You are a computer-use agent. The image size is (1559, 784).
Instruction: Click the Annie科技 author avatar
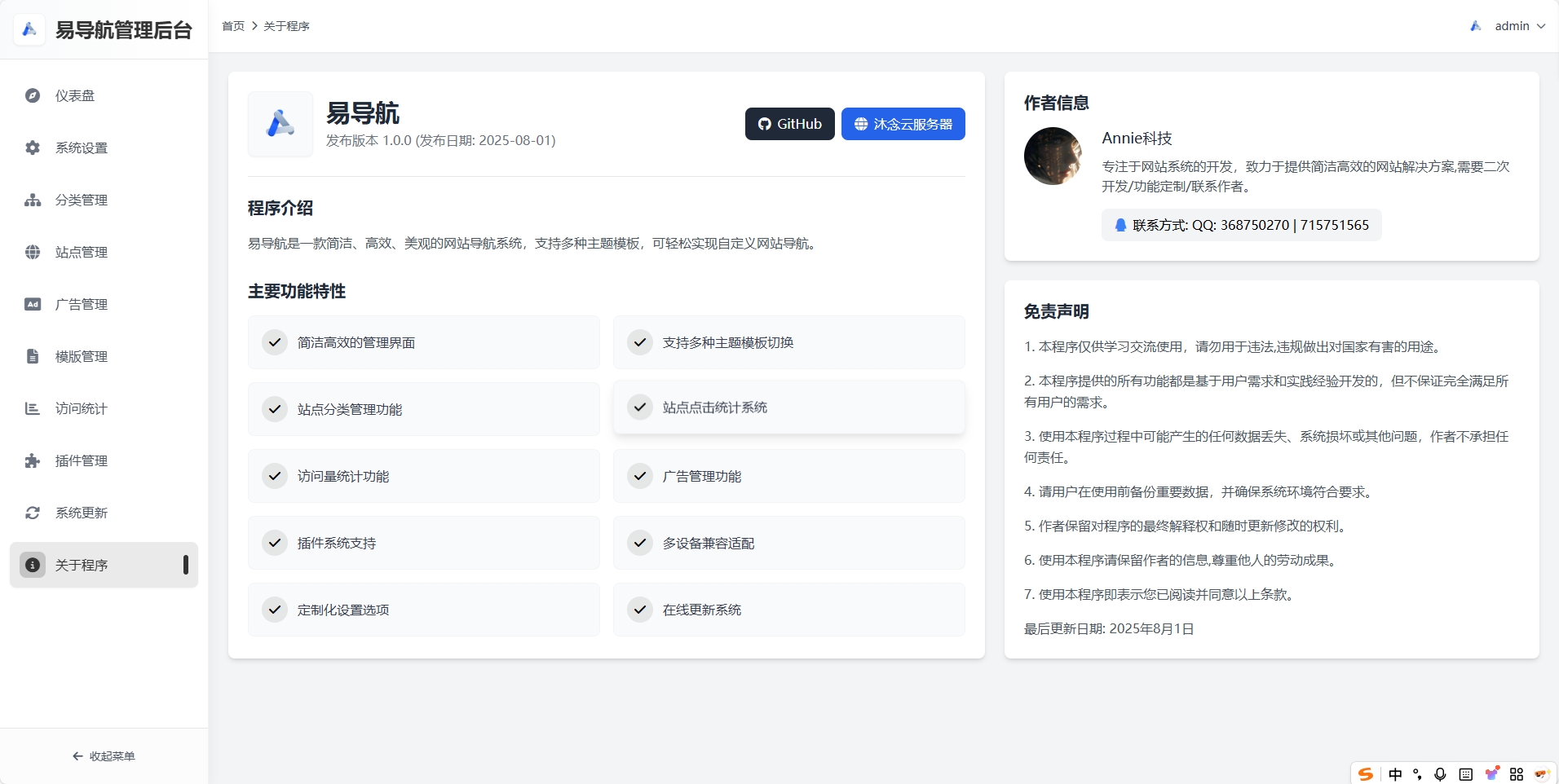(x=1052, y=156)
